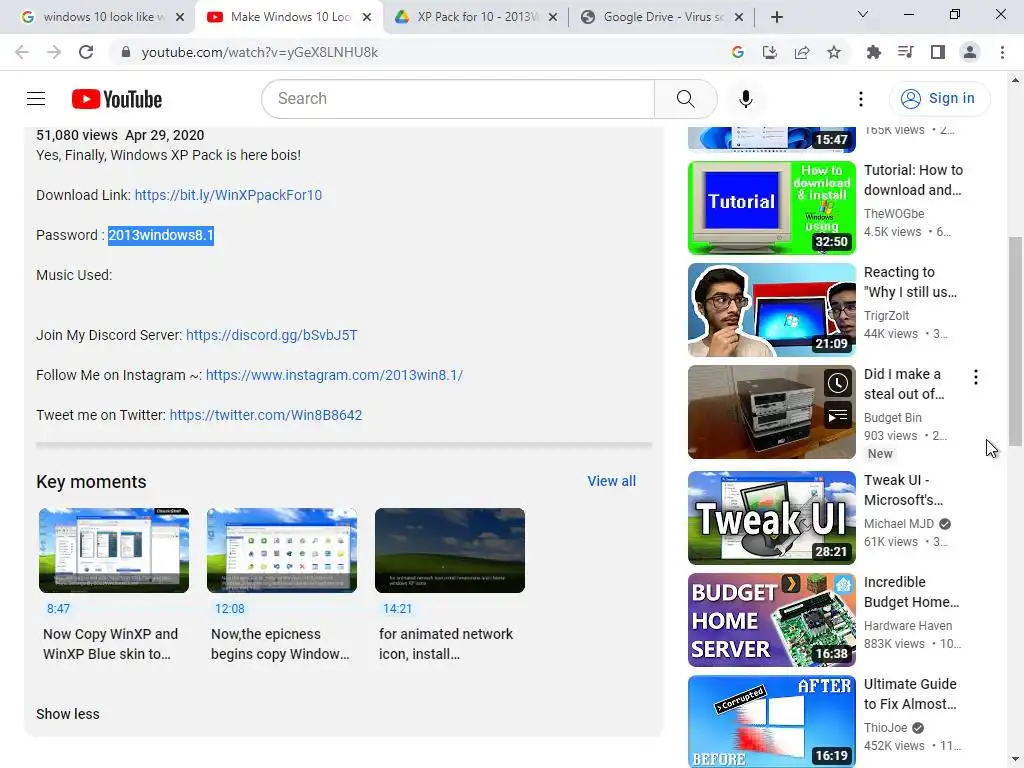Screen dimensions: 1024x768
Task: Add Budget Bin video to queue
Action: (x=837, y=415)
